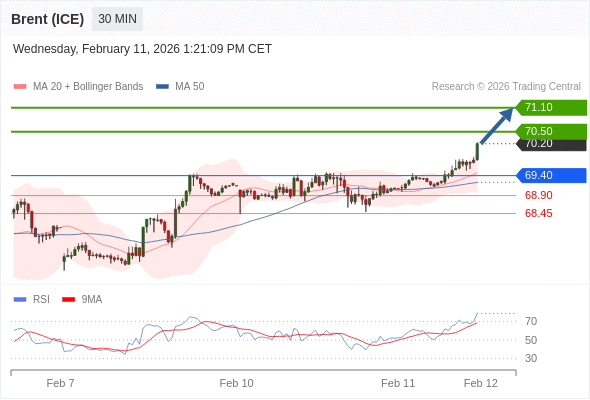The width and height of the screenshot is (590, 400).
Task: Click the Feb 11 date axis label
Action: pos(398,383)
